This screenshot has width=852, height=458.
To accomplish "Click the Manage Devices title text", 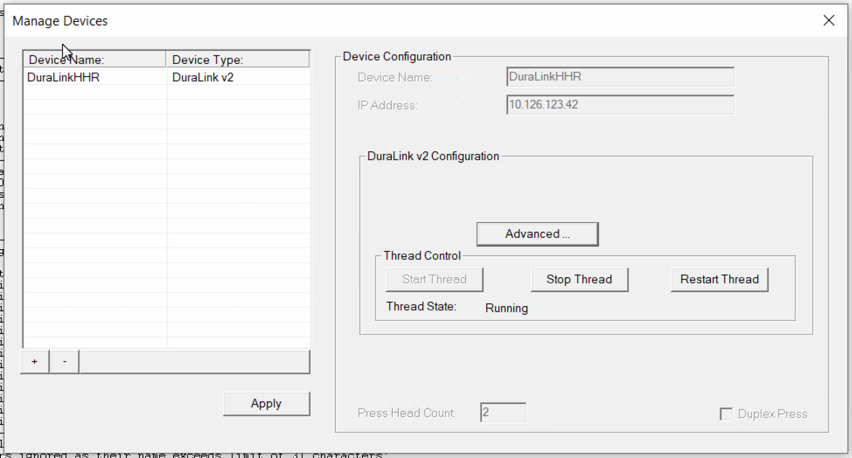I will 60,21.
